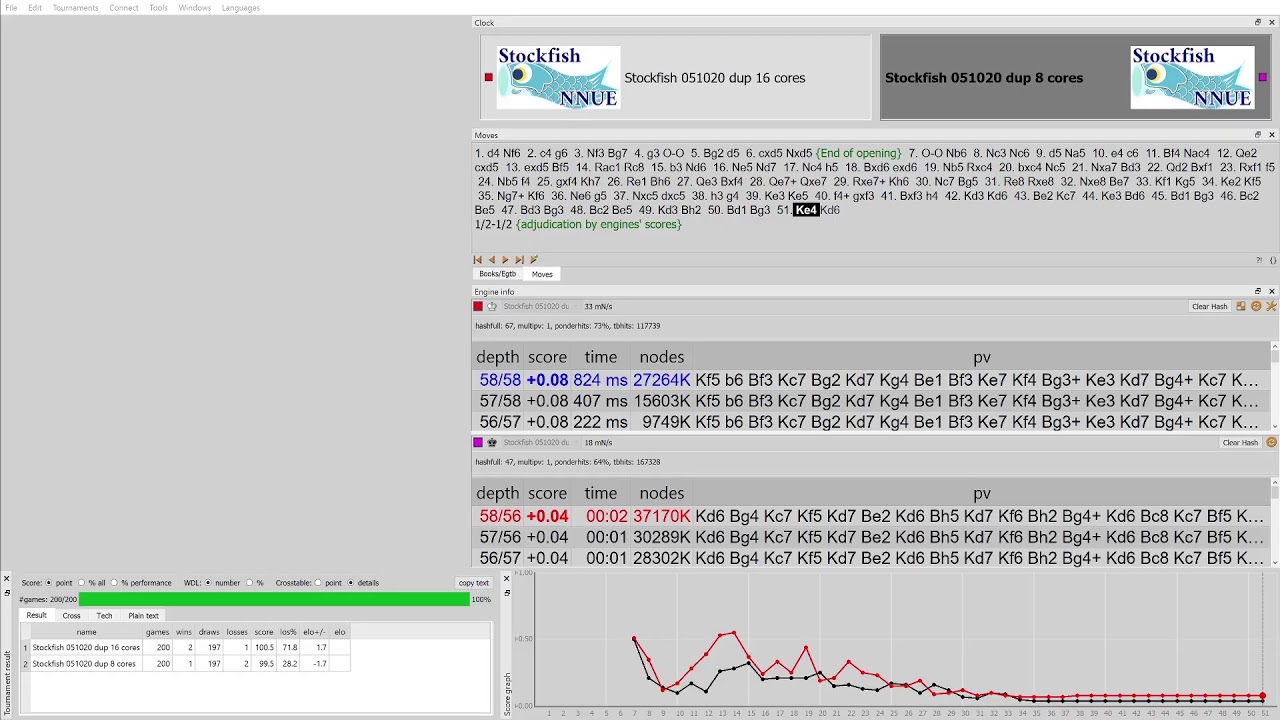Click the green tournament progress bar

coord(274,599)
